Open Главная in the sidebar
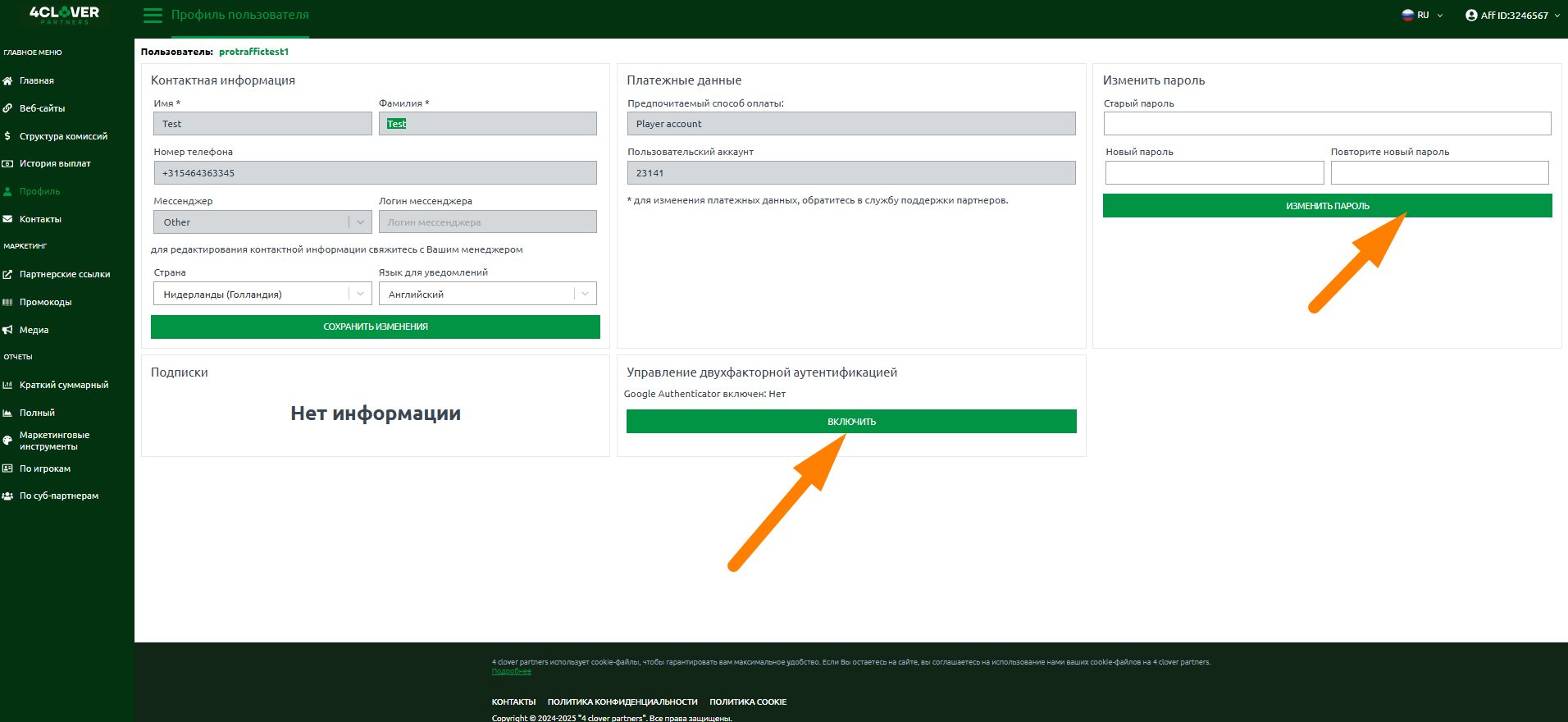Viewport: 1568px width, 722px height. coord(37,80)
